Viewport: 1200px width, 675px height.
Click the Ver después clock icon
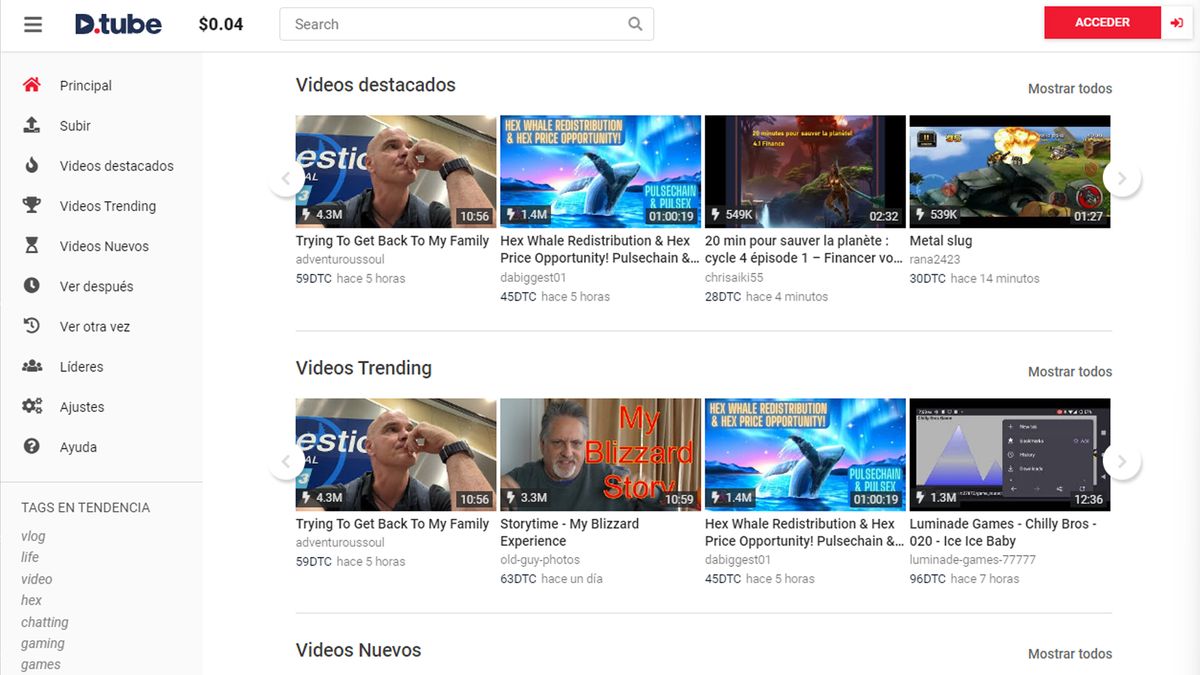[33, 286]
